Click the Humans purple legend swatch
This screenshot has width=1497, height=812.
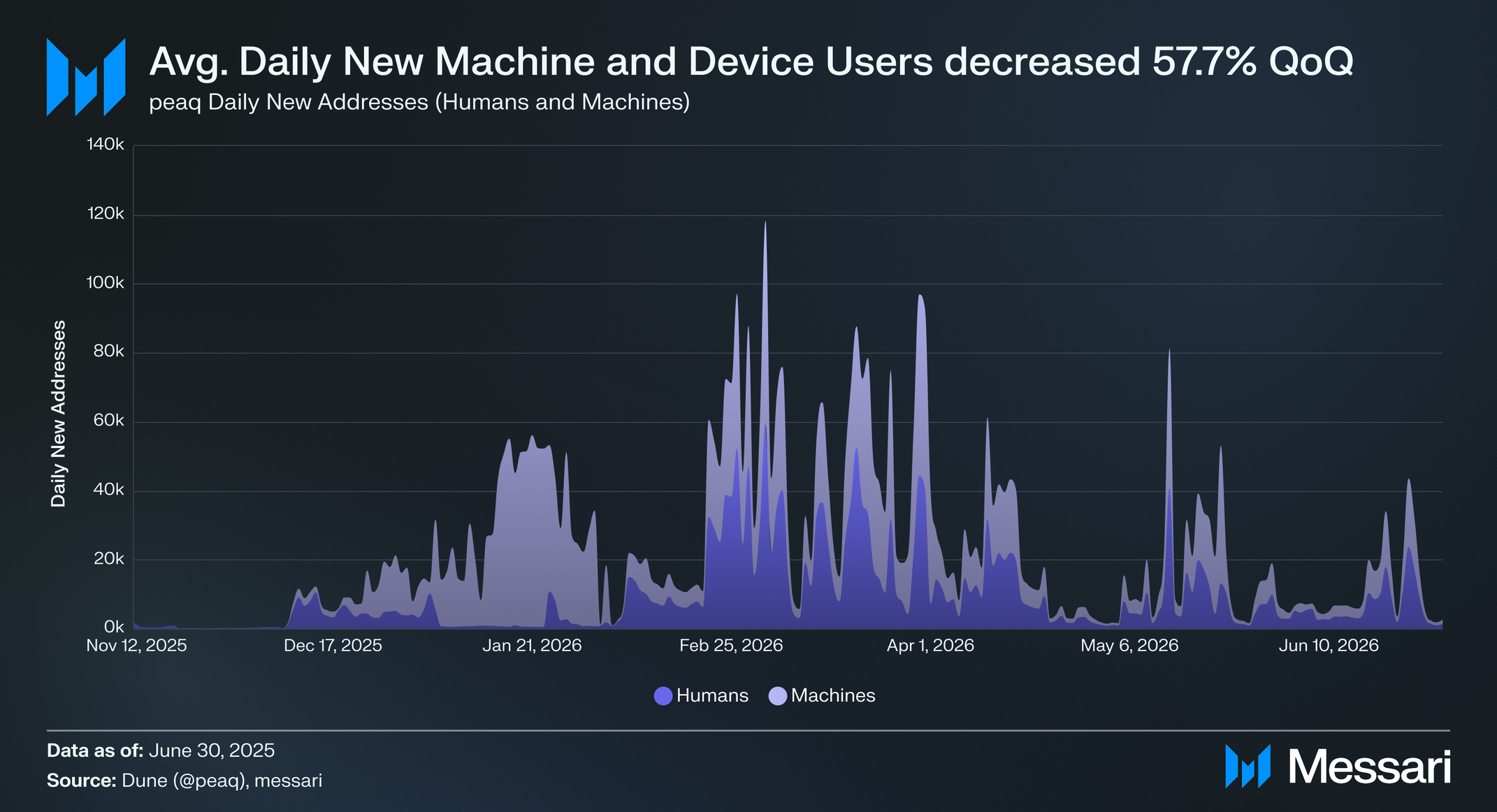[x=663, y=696]
